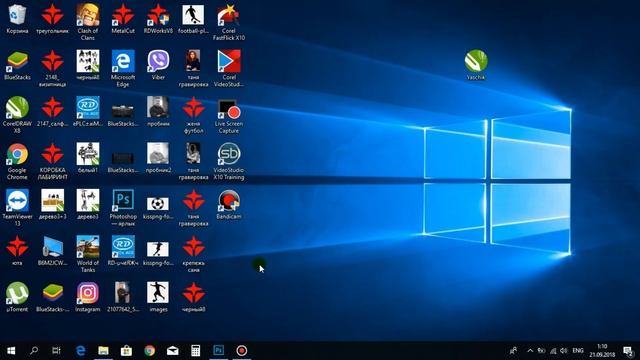Open VideoStudio X10 Training shortcut
Screen dimensions: 640x360
pyautogui.click(x=229, y=162)
